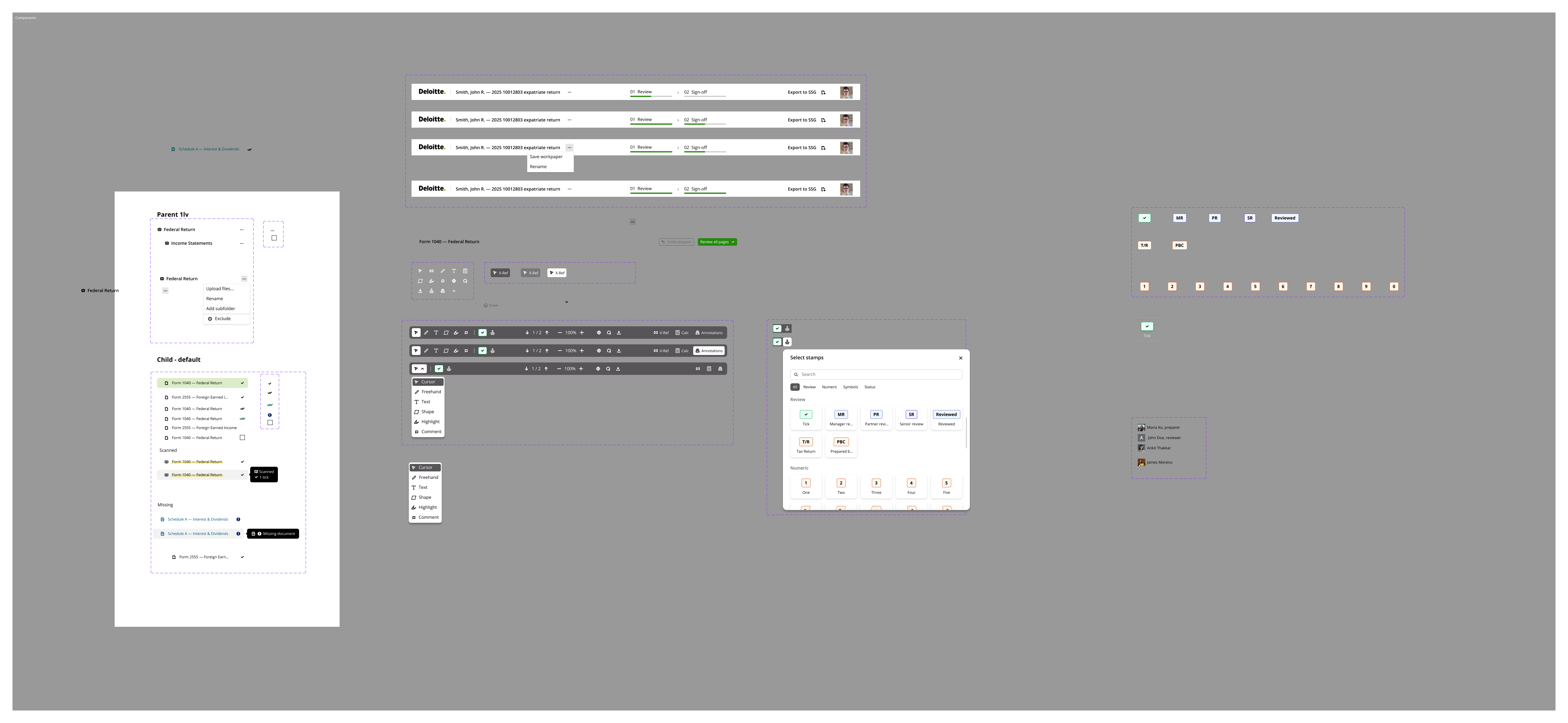
Task: Open the ellipsis menu on the Income Statements row
Action: coord(242,243)
